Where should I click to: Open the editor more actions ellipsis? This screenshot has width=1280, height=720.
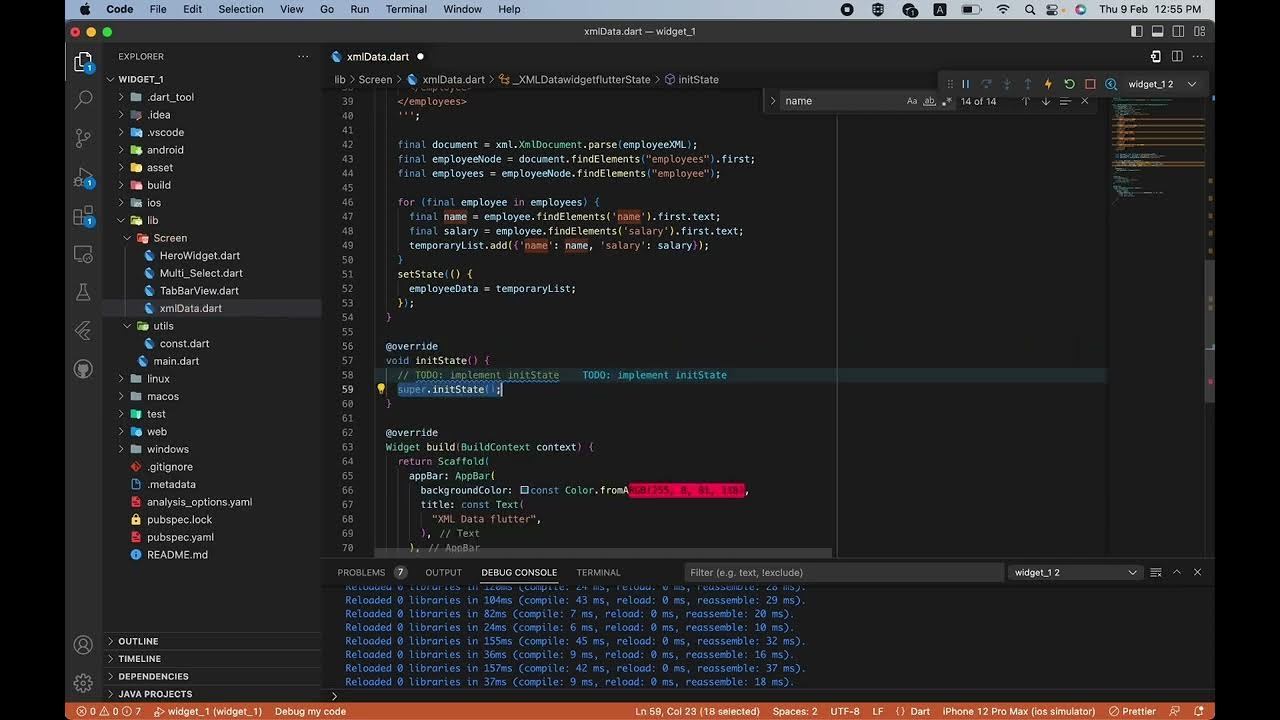[x=1198, y=57]
